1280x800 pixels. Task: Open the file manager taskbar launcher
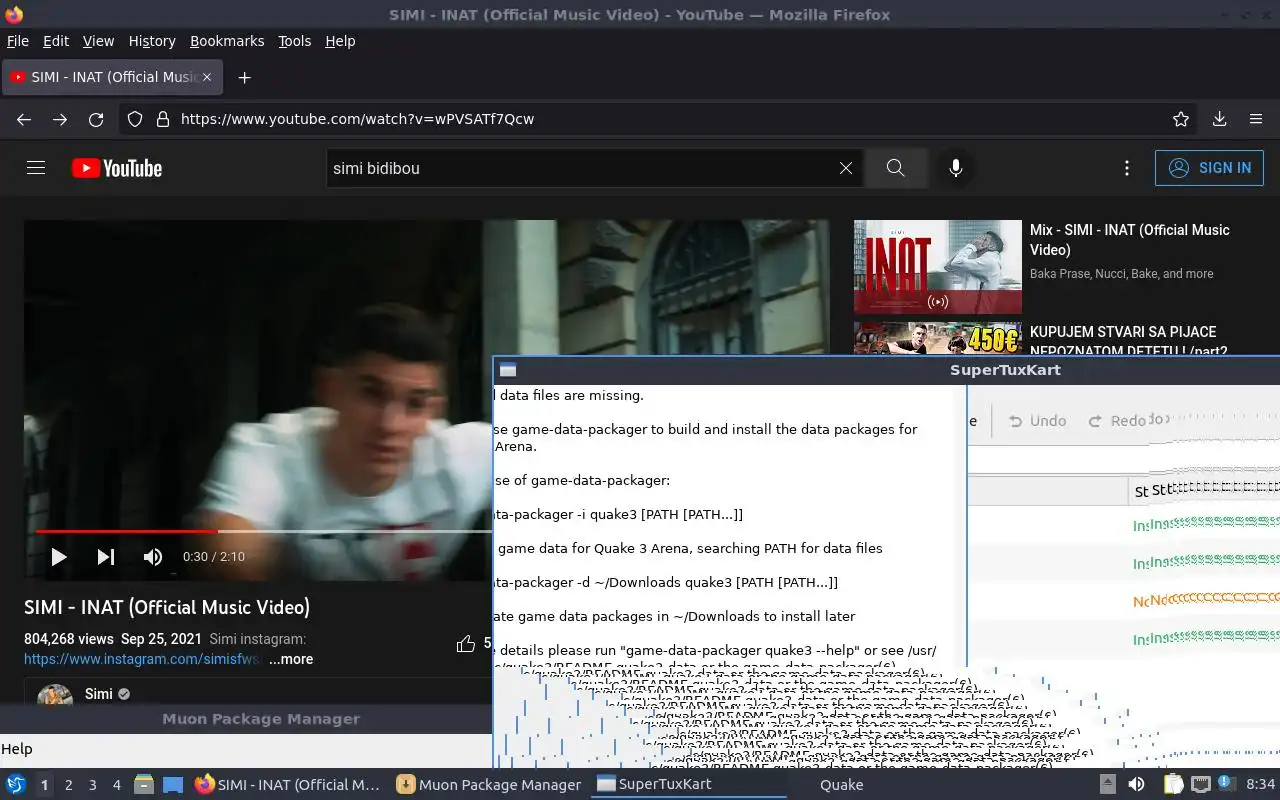(144, 785)
